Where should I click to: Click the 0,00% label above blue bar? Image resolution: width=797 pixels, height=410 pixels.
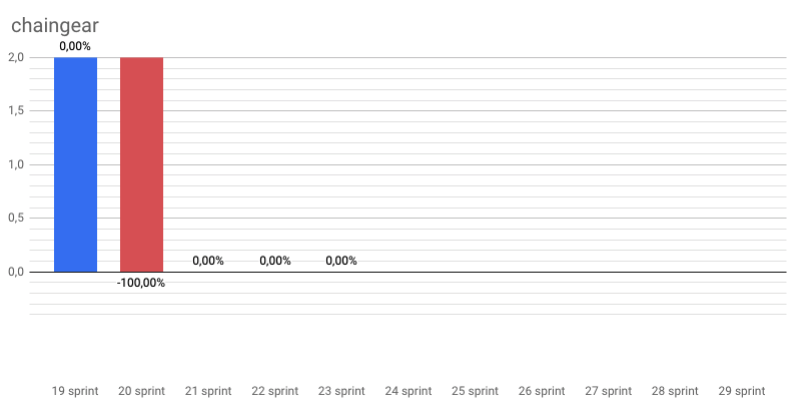pyautogui.click(x=75, y=46)
